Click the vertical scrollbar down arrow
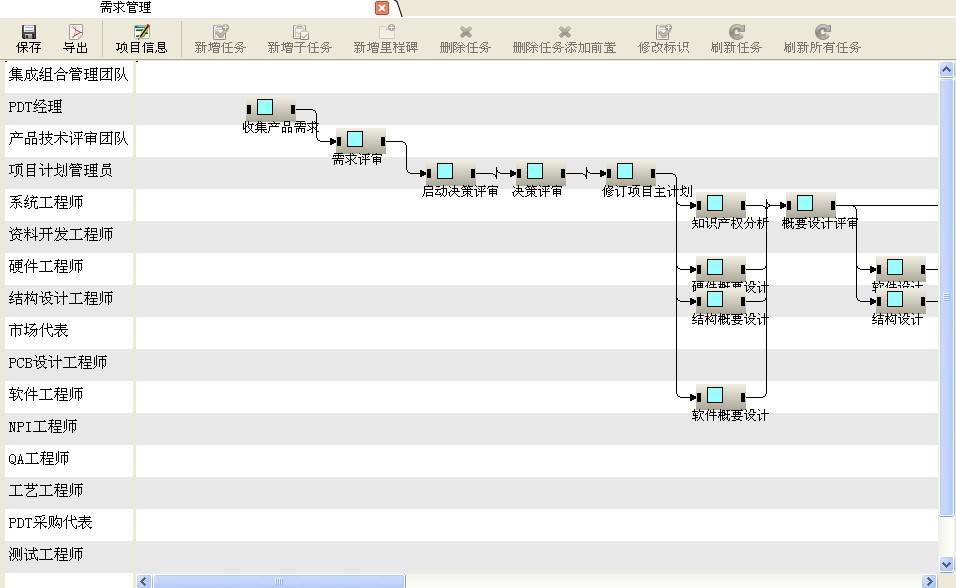This screenshot has width=956, height=588. click(946, 564)
